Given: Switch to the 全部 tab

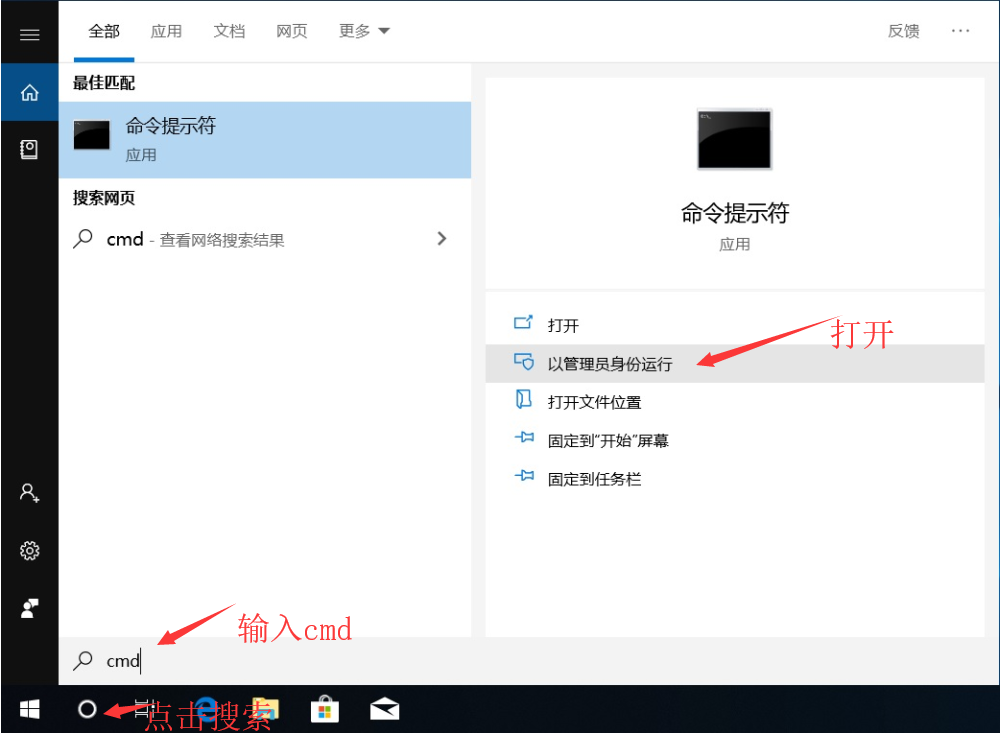Looking at the screenshot, I should tap(104, 31).
